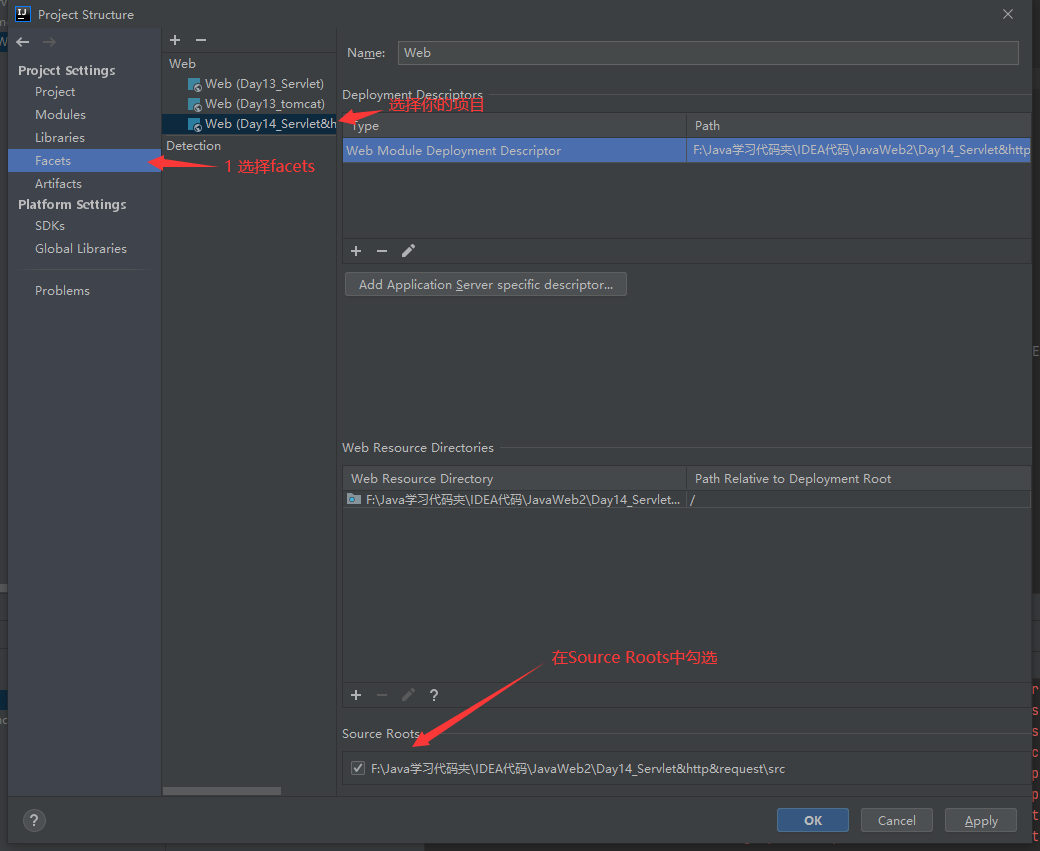Screen dimensions: 1040x851
Task: Click the facets list horizontal scrollbar
Action: pyautogui.click(x=222, y=791)
